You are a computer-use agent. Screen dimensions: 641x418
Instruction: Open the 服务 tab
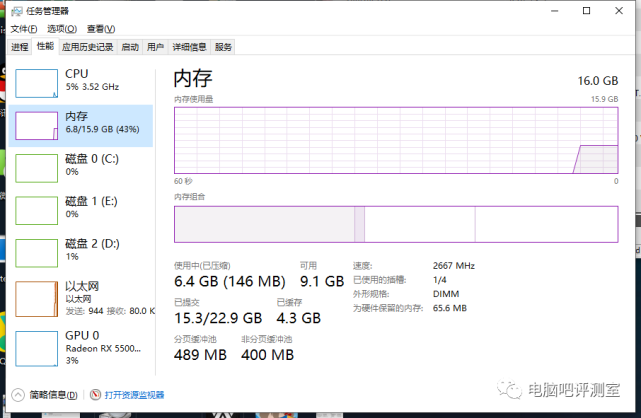coord(223,47)
